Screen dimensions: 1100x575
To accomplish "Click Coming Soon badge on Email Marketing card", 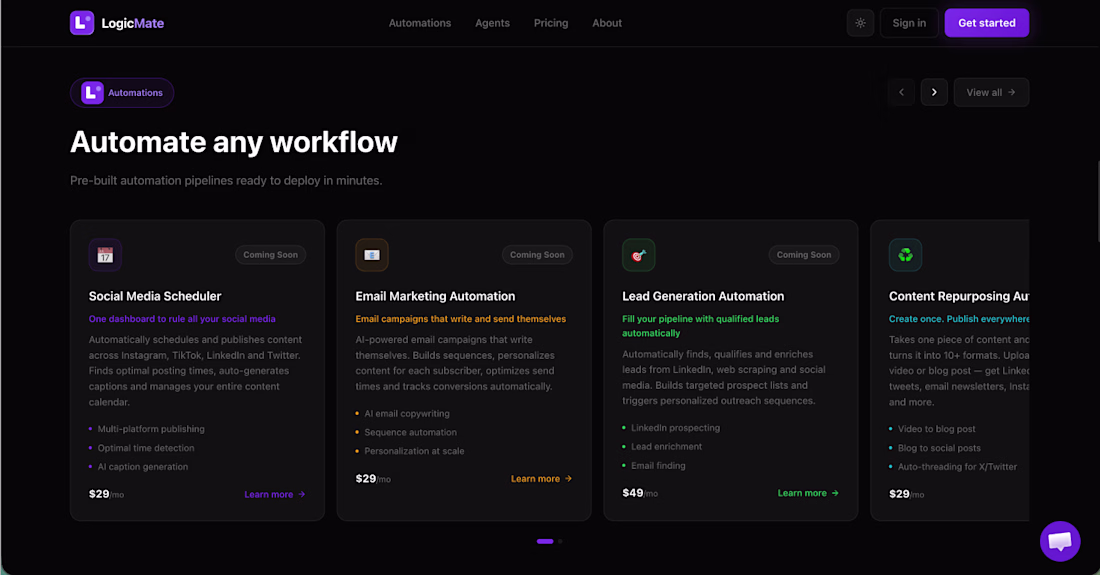I will [537, 255].
